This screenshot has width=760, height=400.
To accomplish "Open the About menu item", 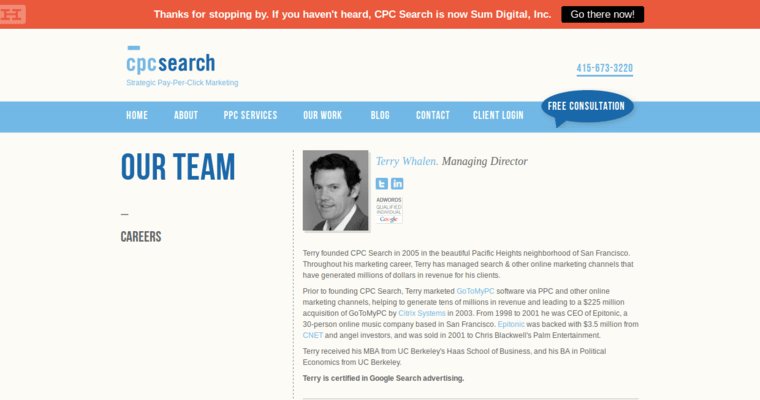I will (186, 115).
